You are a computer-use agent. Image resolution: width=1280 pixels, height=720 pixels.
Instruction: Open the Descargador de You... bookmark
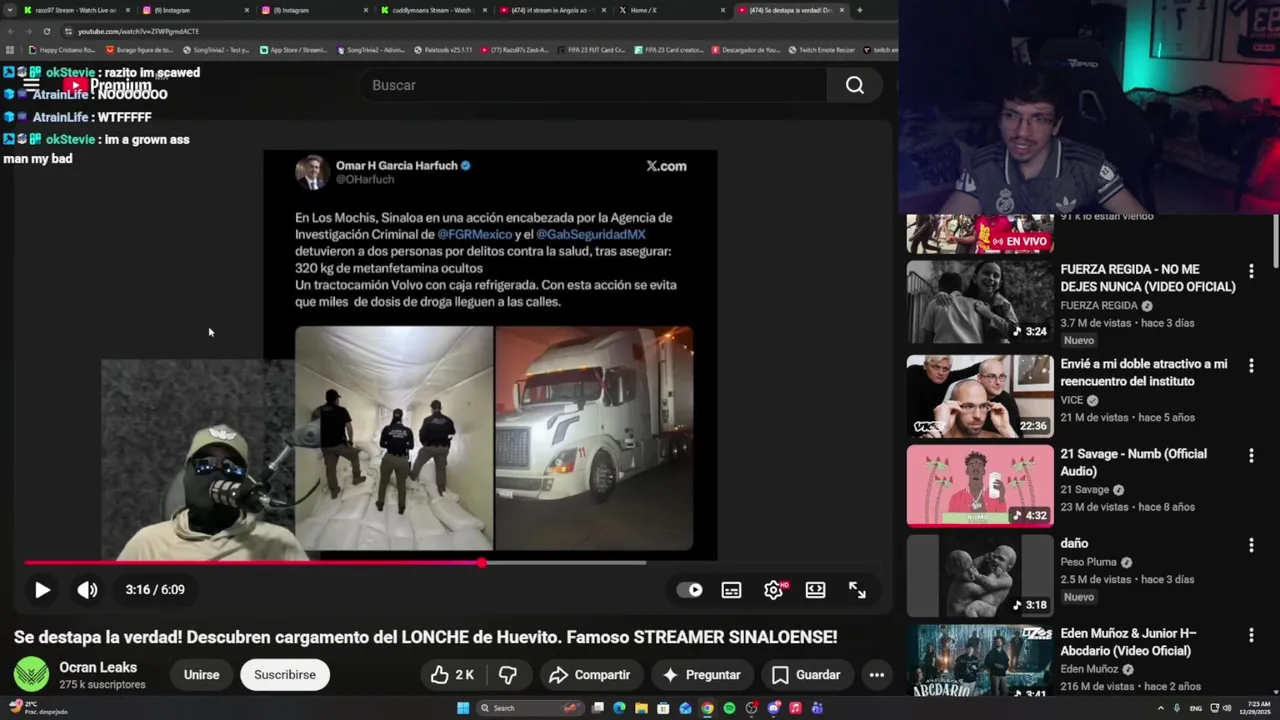[746, 50]
